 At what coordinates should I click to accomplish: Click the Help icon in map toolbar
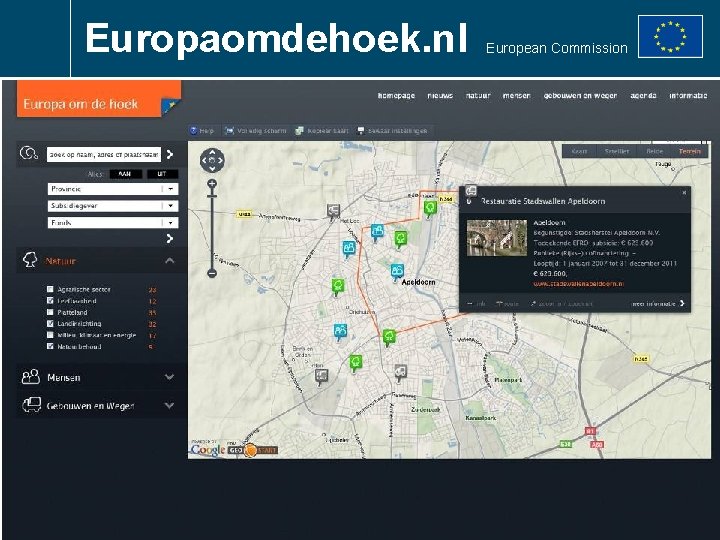194,131
